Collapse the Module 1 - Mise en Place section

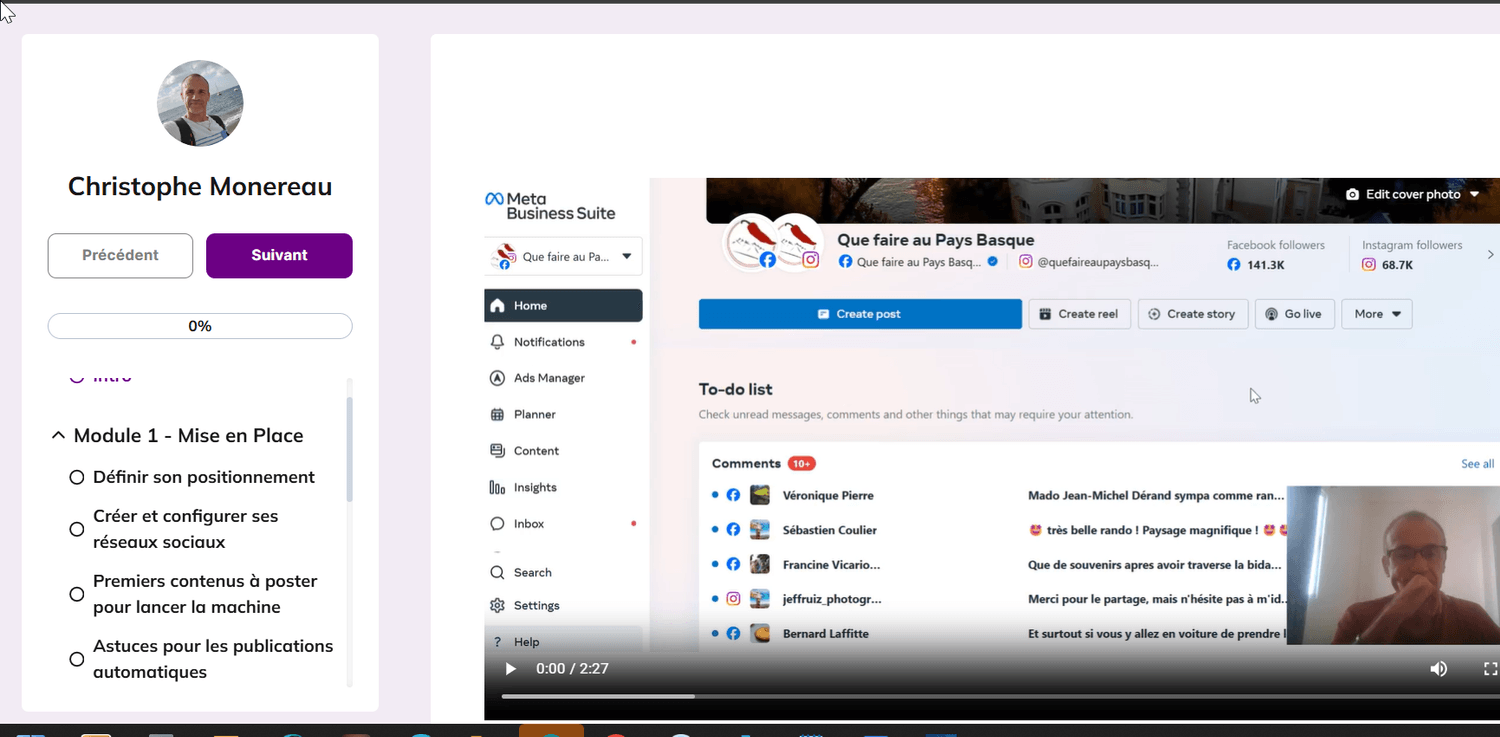click(58, 436)
